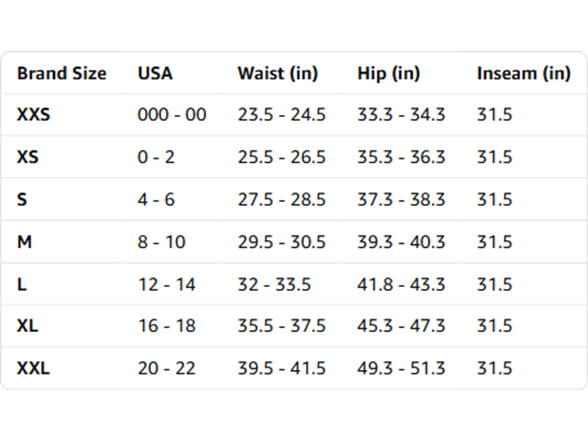Select waist value 32 - 33.5
This screenshot has height=441, width=588.
(x=274, y=284)
